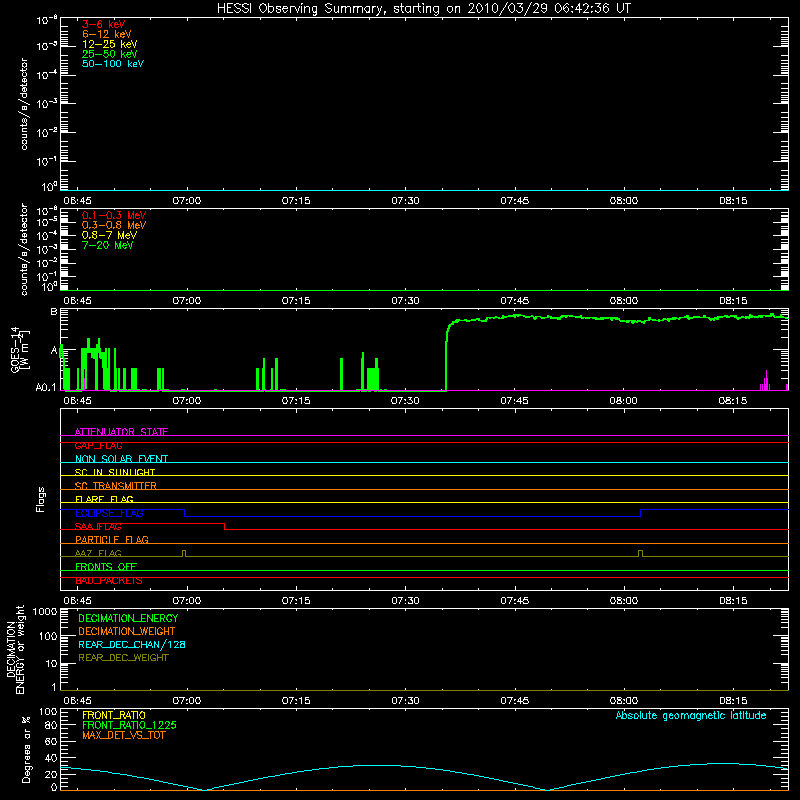Pick the 0.8-7 MeV legend entry
800x800 pixels.
point(109,235)
